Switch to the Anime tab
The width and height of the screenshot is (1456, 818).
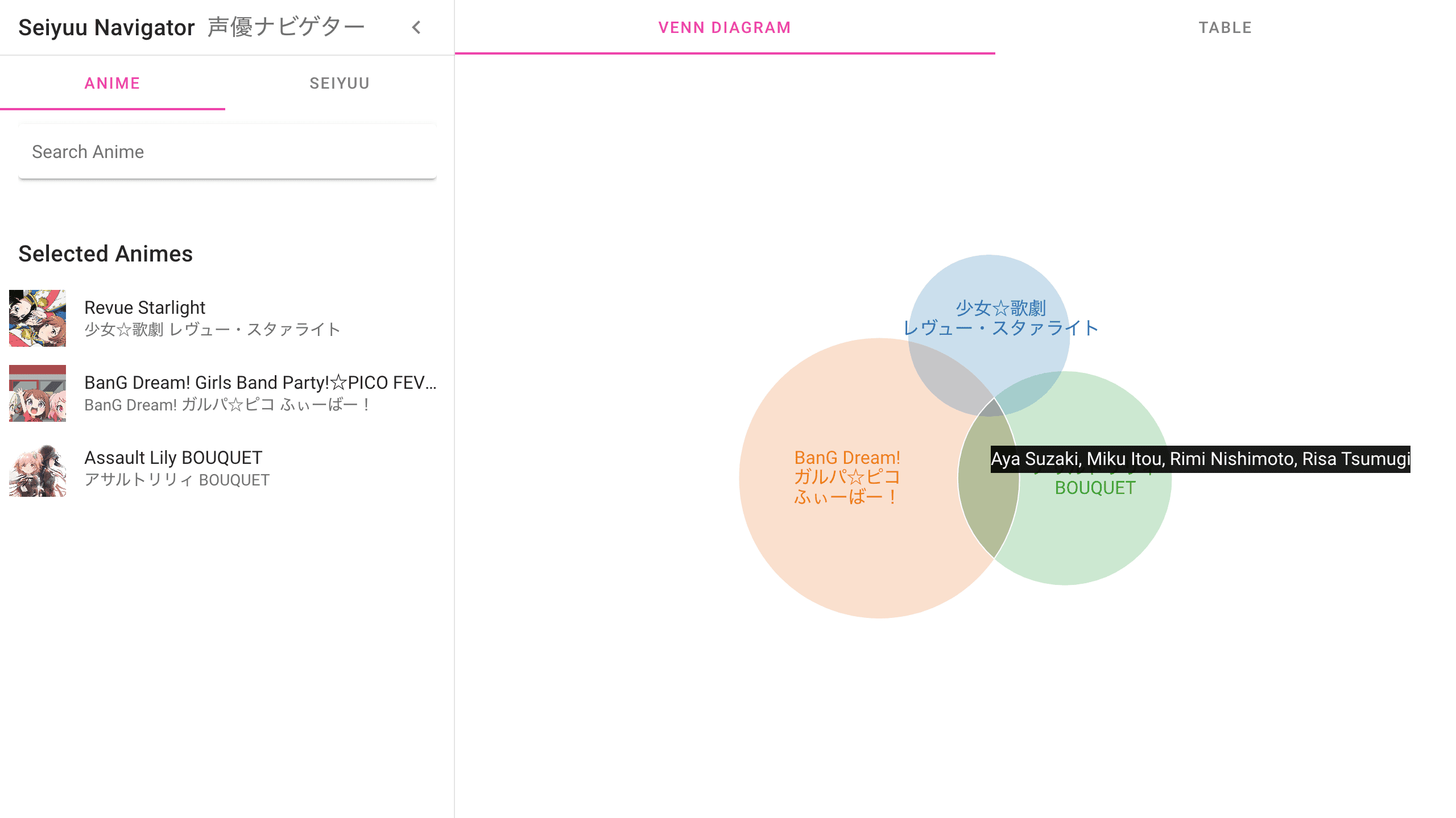[113, 83]
